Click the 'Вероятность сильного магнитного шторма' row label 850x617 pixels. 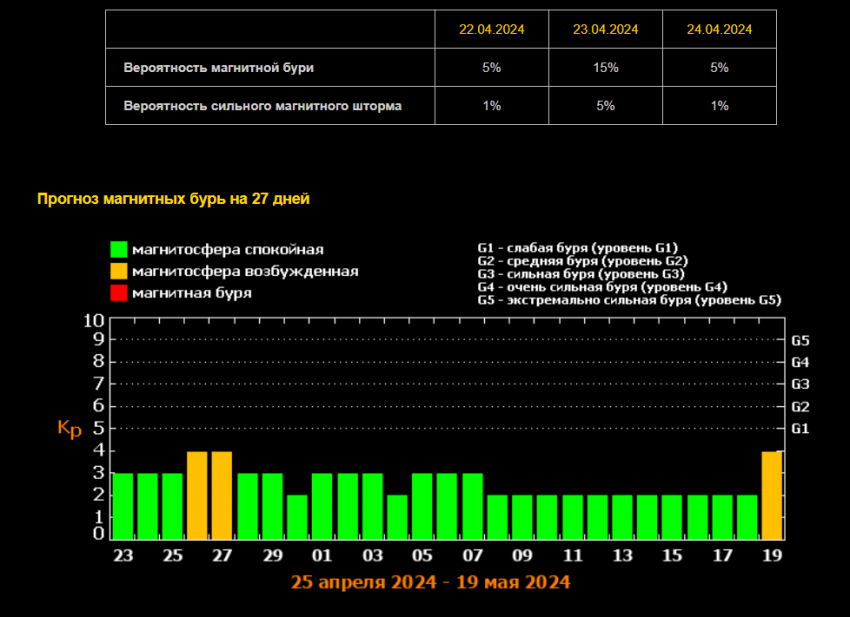point(262,106)
